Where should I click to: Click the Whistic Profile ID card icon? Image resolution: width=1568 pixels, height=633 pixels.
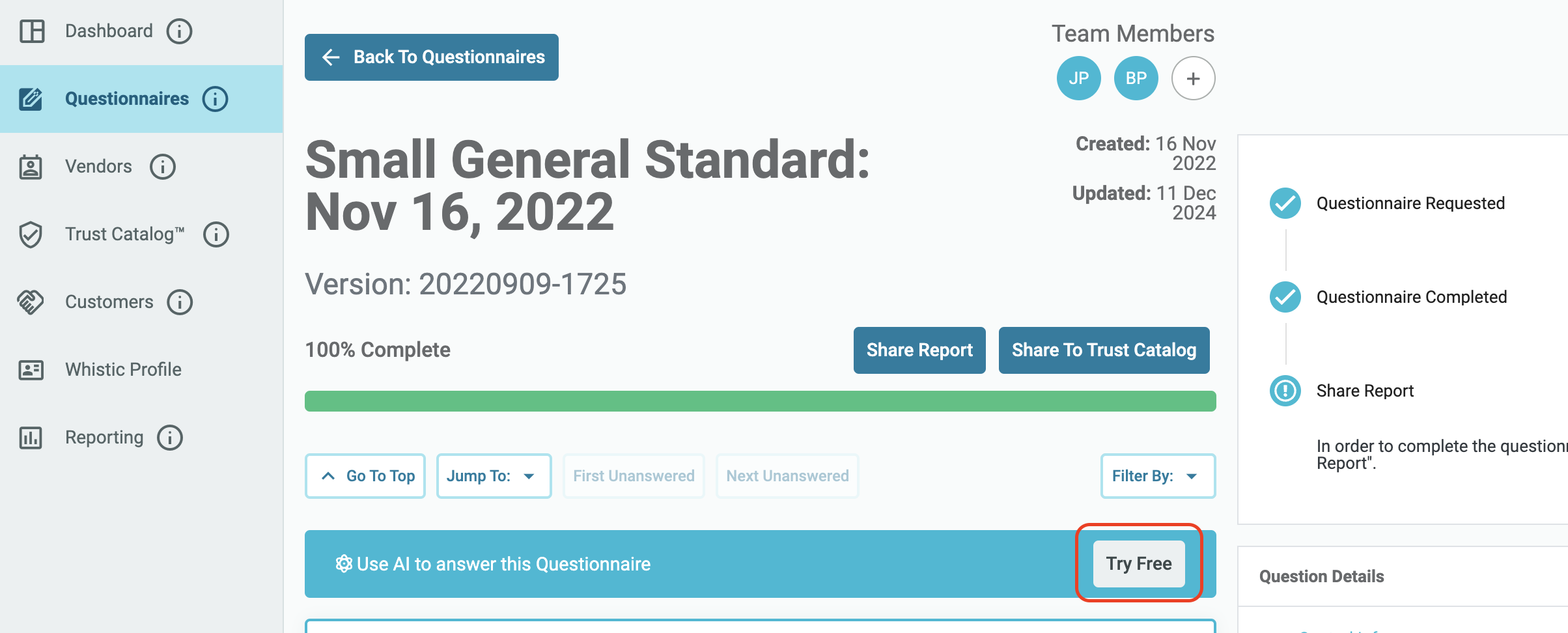click(31, 370)
